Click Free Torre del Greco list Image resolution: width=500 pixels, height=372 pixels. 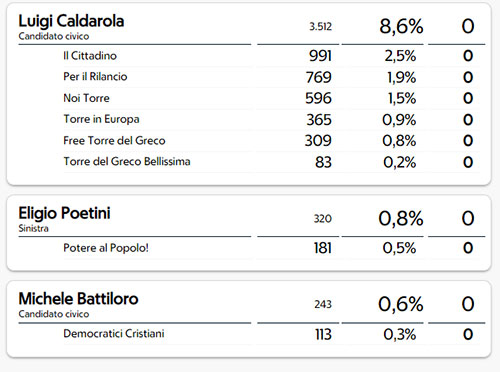pos(114,140)
